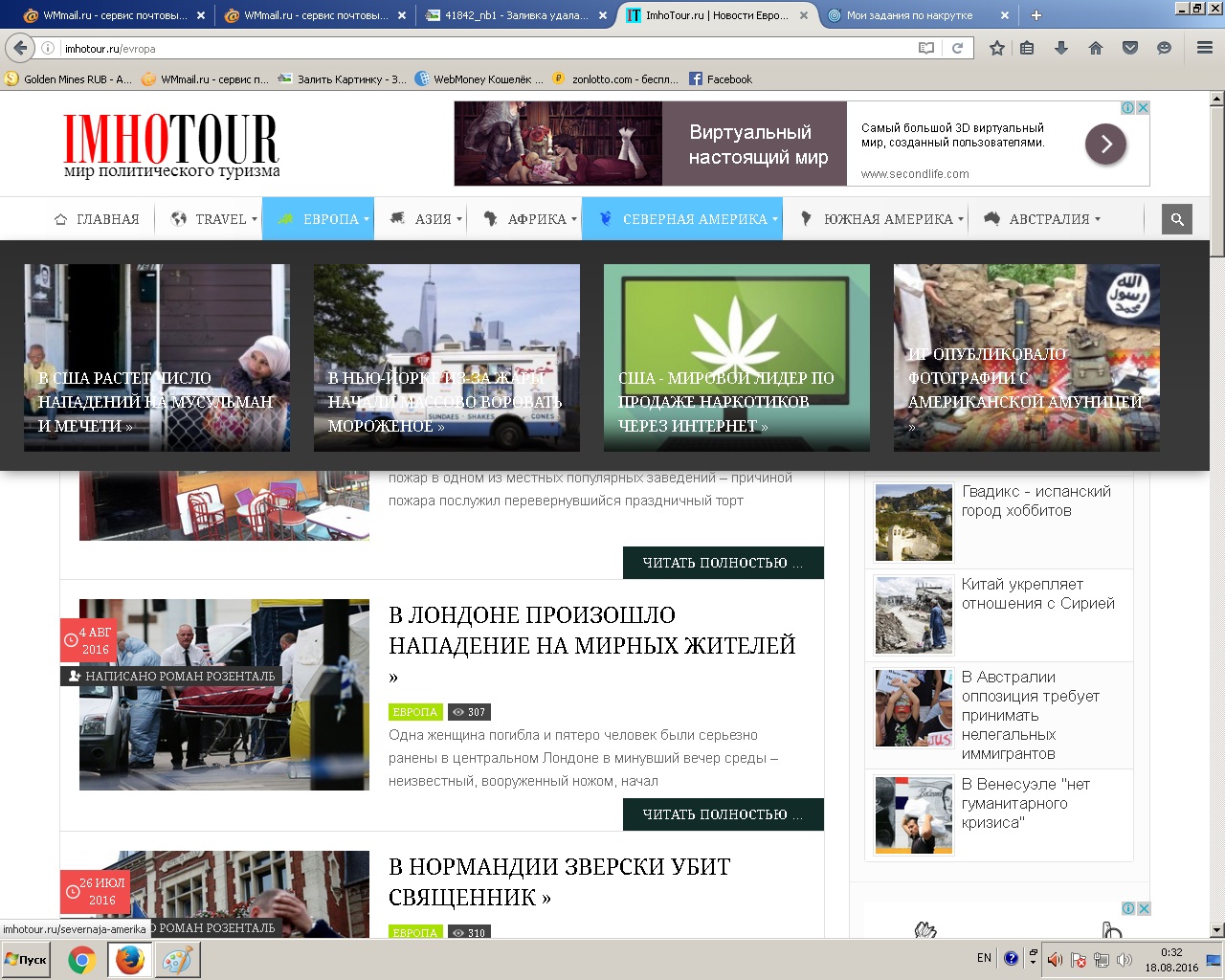The height and width of the screenshot is (980, 1225).
Task: Save page to Pocket icon
Action: click(1130, 48)
